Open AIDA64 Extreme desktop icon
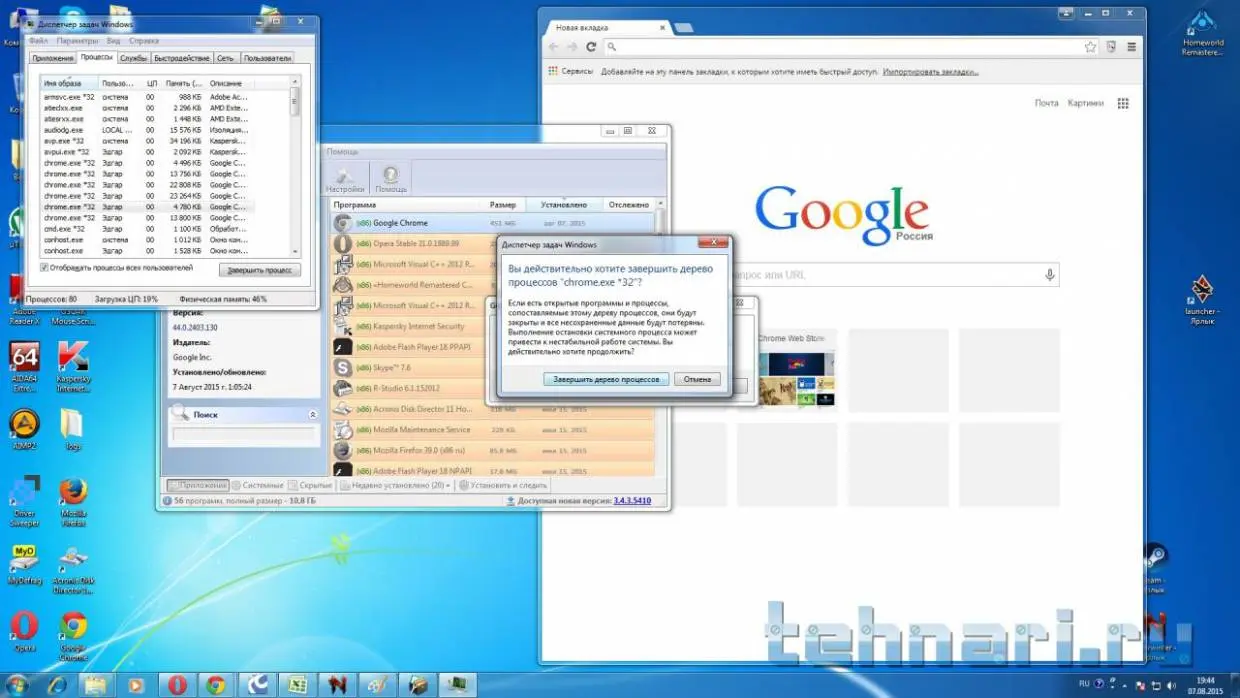Image resolution: width=1240 pixels, height=698 pixels. point(24,367)
